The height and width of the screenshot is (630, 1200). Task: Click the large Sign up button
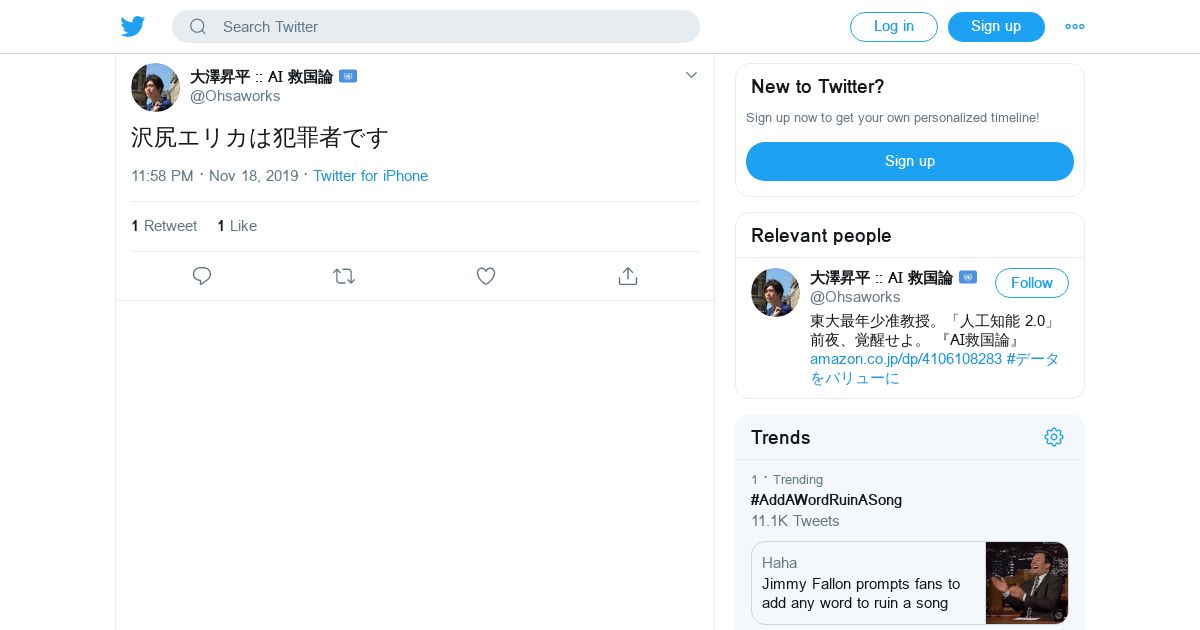pyautogui.click(x=910, y=161)
